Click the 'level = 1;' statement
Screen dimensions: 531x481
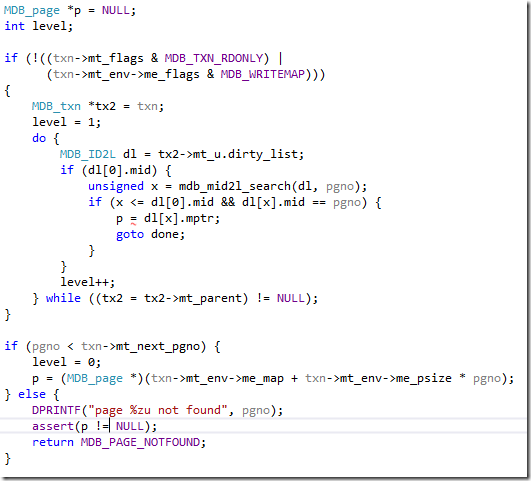coord(66,122)
